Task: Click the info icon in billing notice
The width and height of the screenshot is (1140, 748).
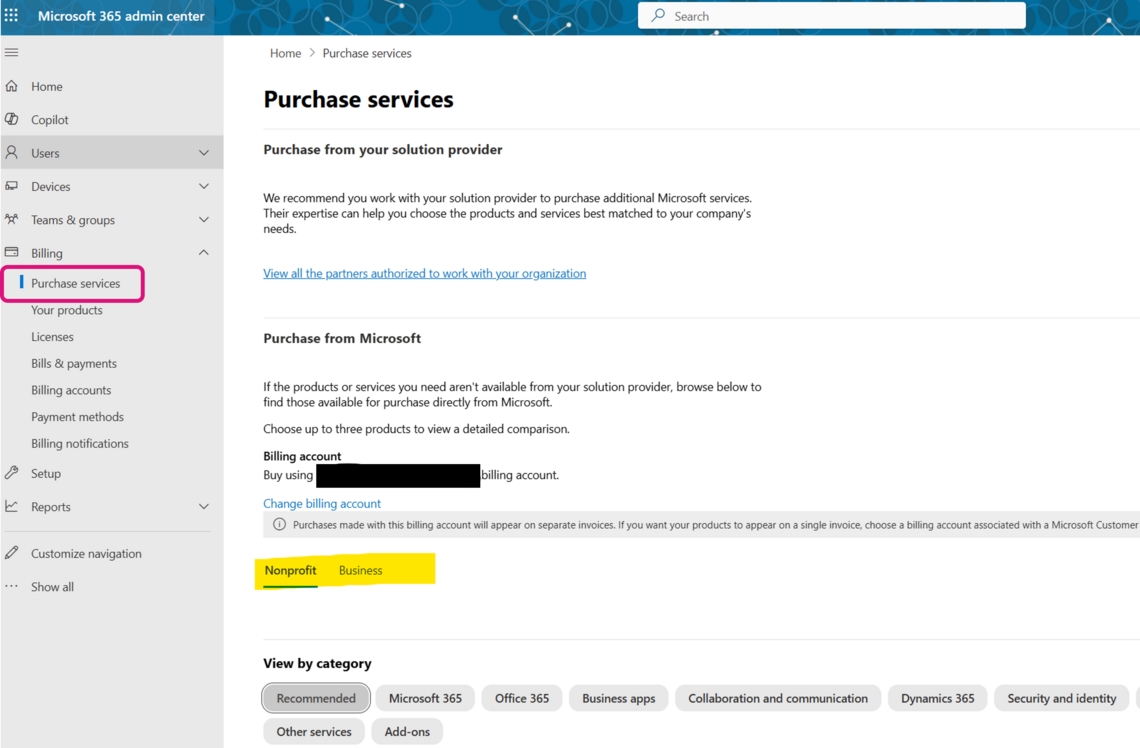Action: click(279, 524)
